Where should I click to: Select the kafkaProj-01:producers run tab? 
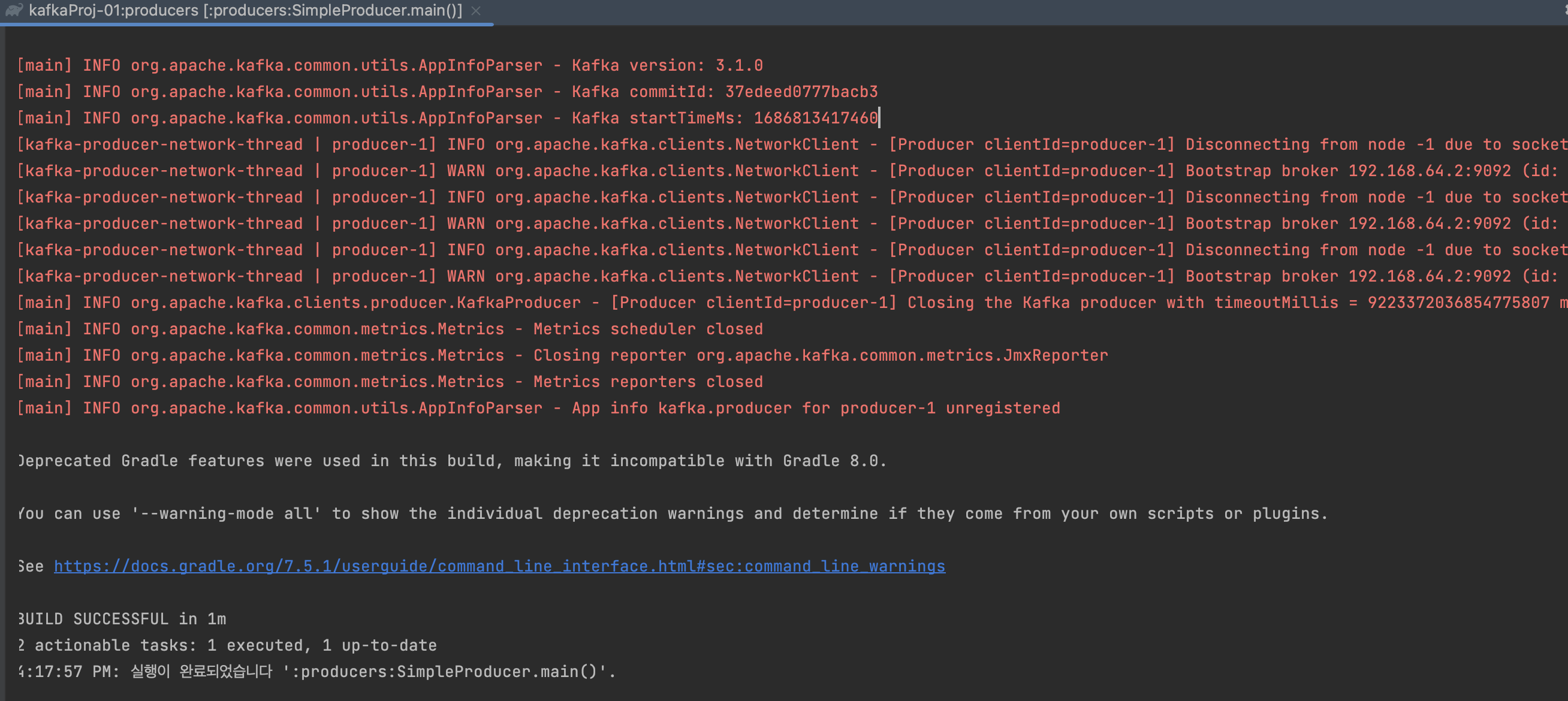tap(245, 11)
